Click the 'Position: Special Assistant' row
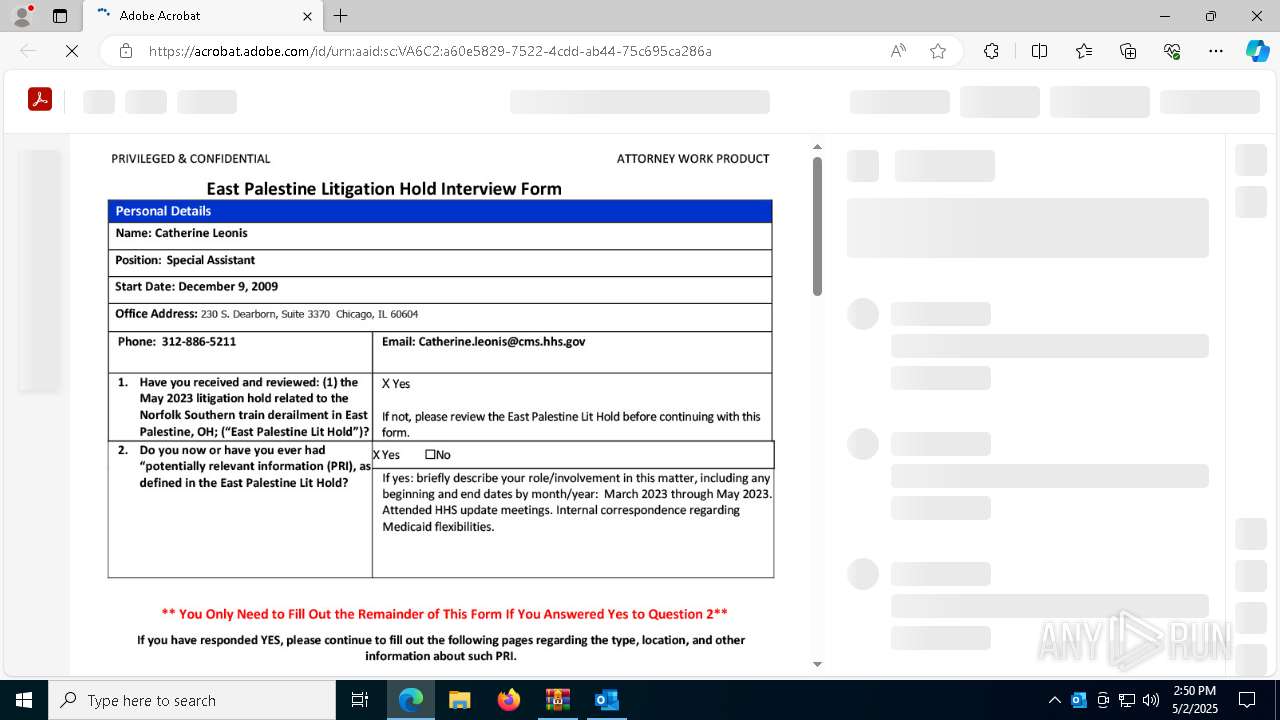The height and width of the screenshot is (720, 1280). [x=440, y=262]
